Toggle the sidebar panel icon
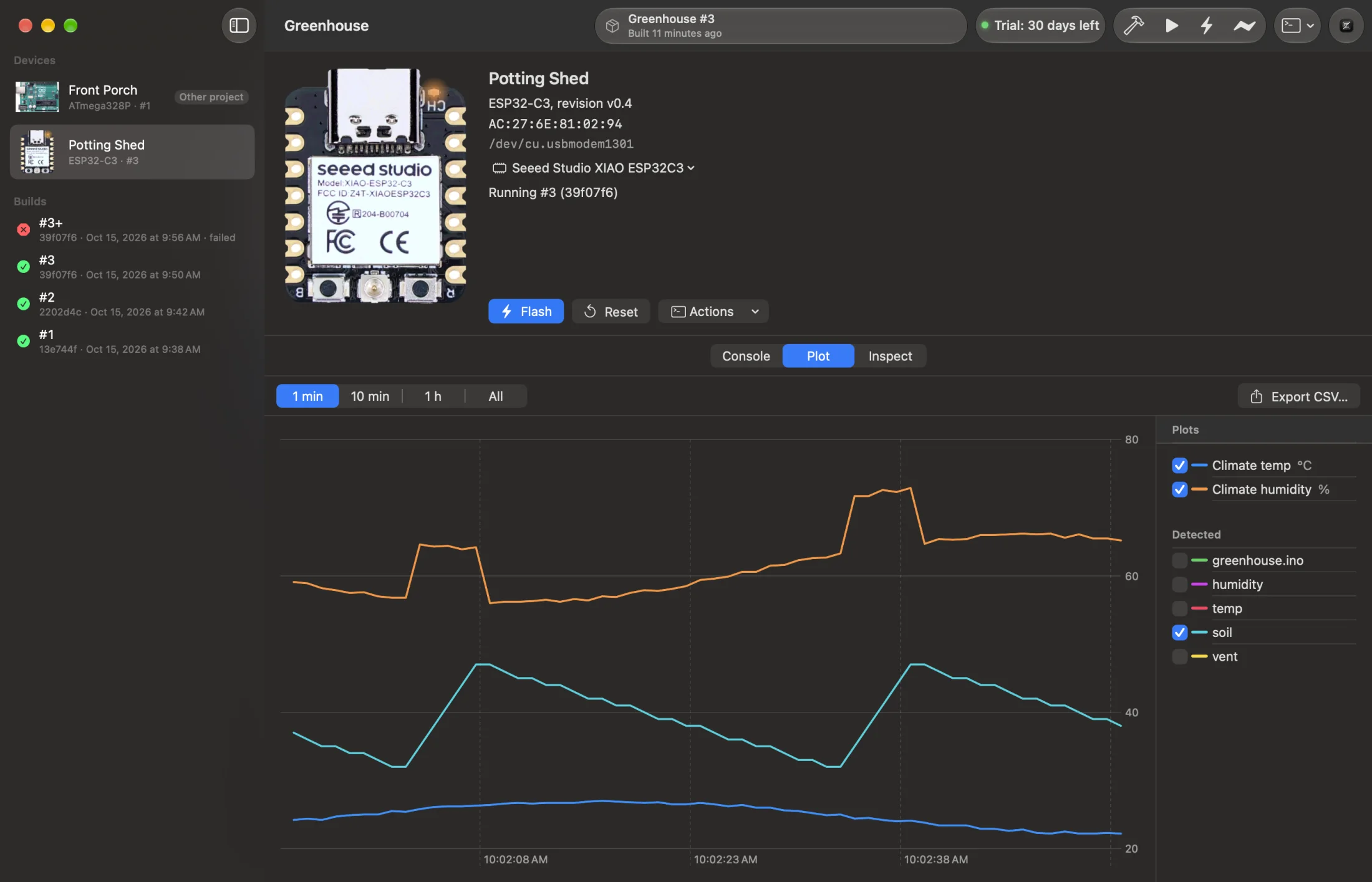 point(239,26)
